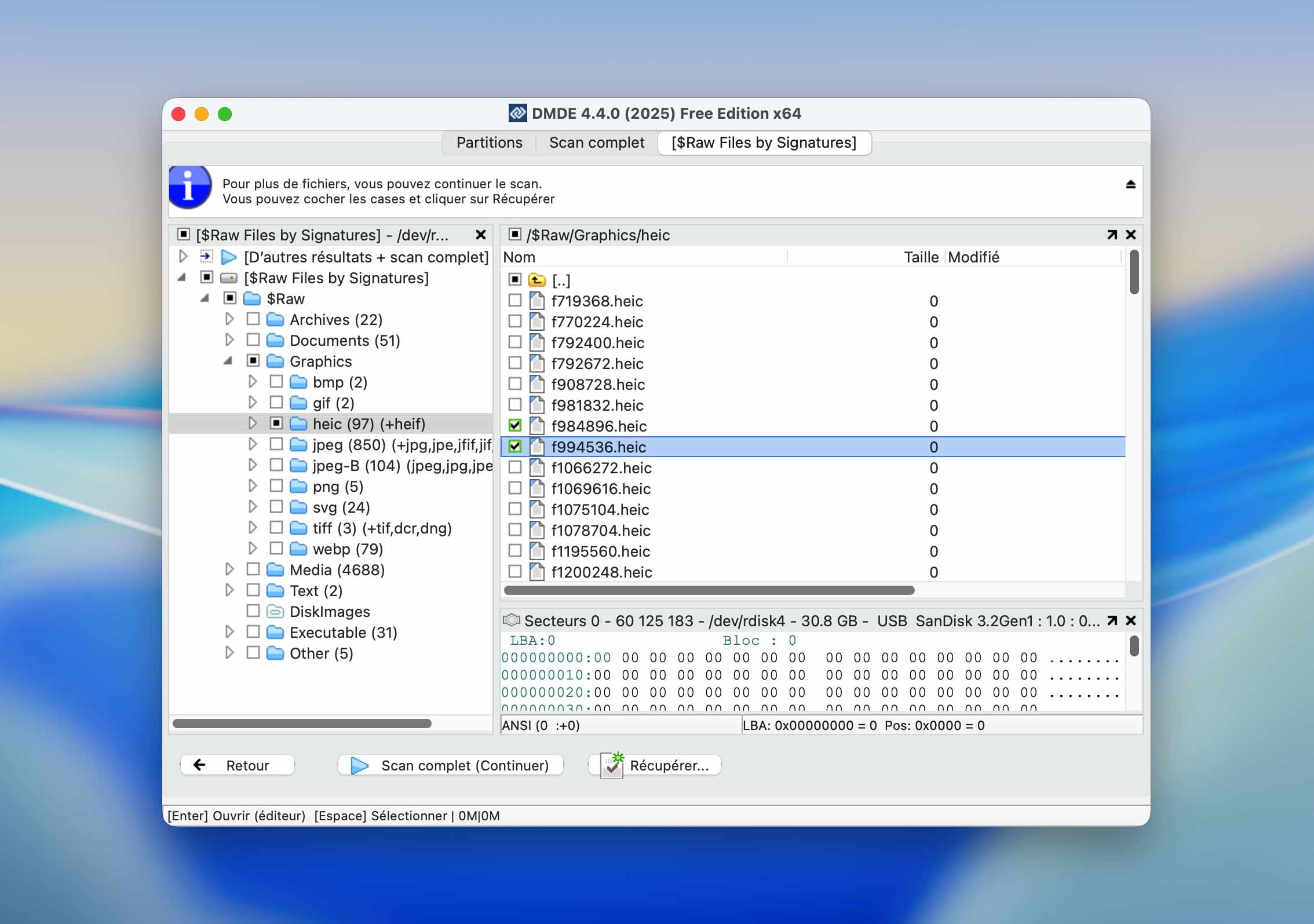
Task: Switch to the Partitions tab
Action: 488,143
